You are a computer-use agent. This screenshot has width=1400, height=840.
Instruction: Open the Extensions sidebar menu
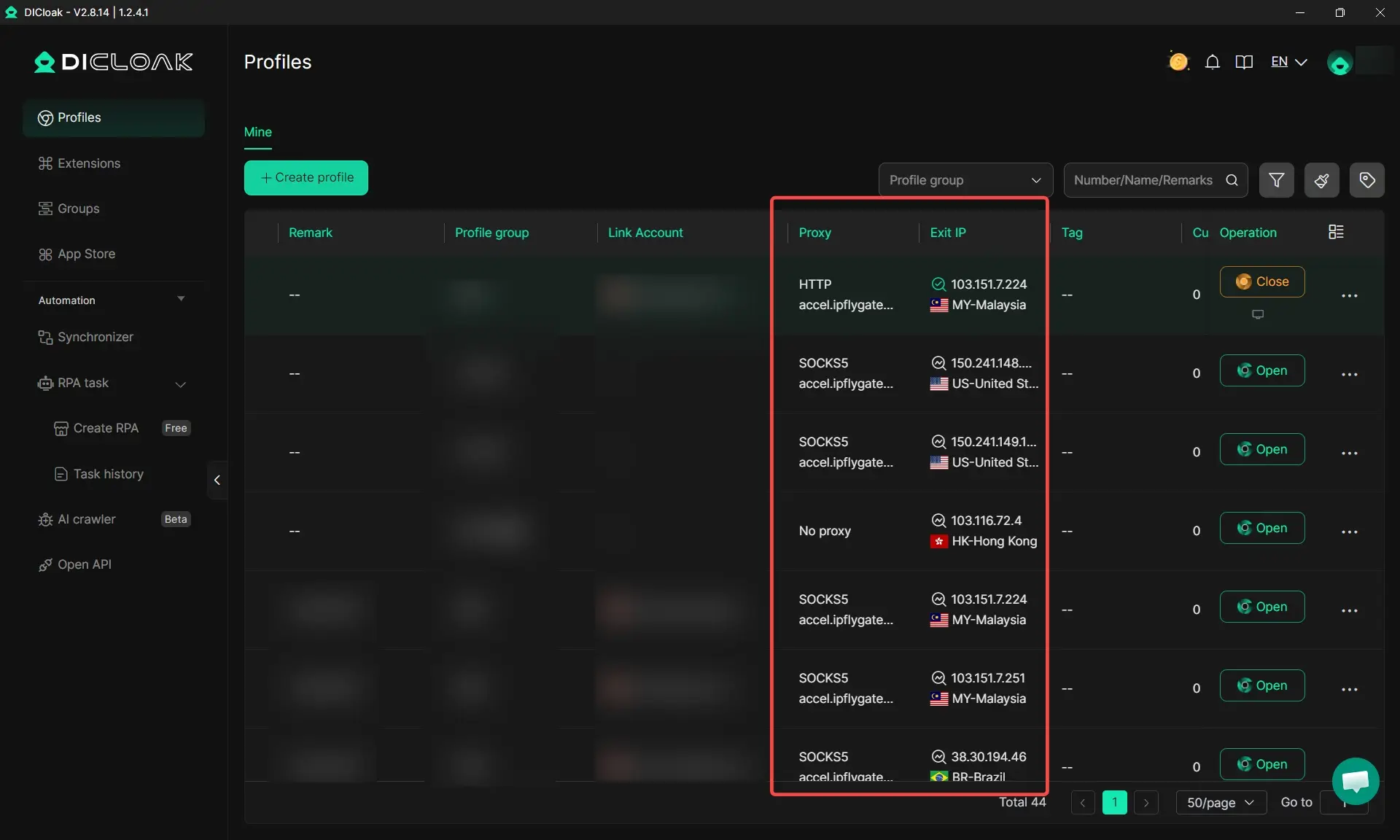point(88,163)
